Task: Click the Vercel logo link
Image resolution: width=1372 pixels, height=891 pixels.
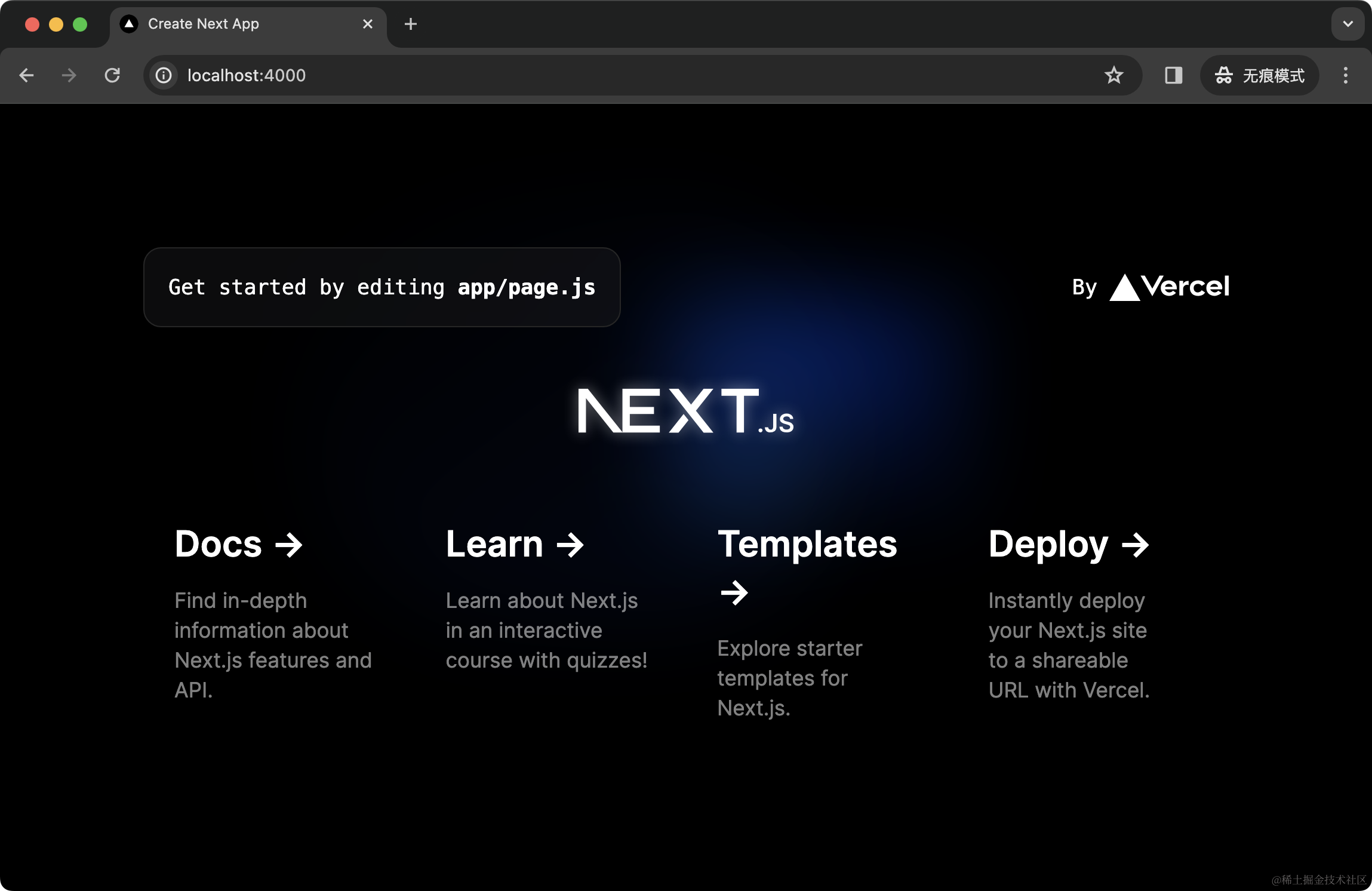Action: point(1169,287)
